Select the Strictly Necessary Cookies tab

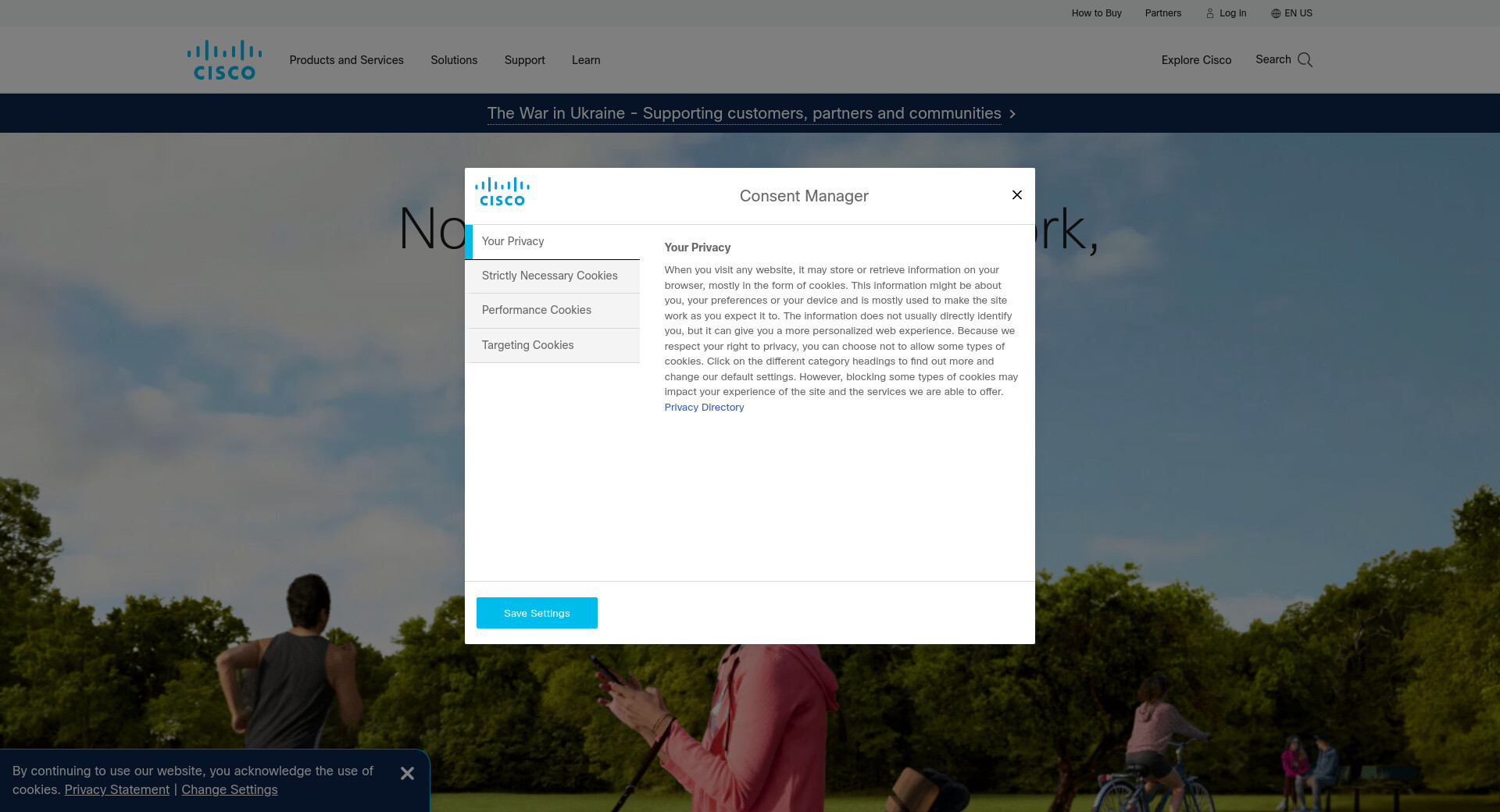click(552, 276)
